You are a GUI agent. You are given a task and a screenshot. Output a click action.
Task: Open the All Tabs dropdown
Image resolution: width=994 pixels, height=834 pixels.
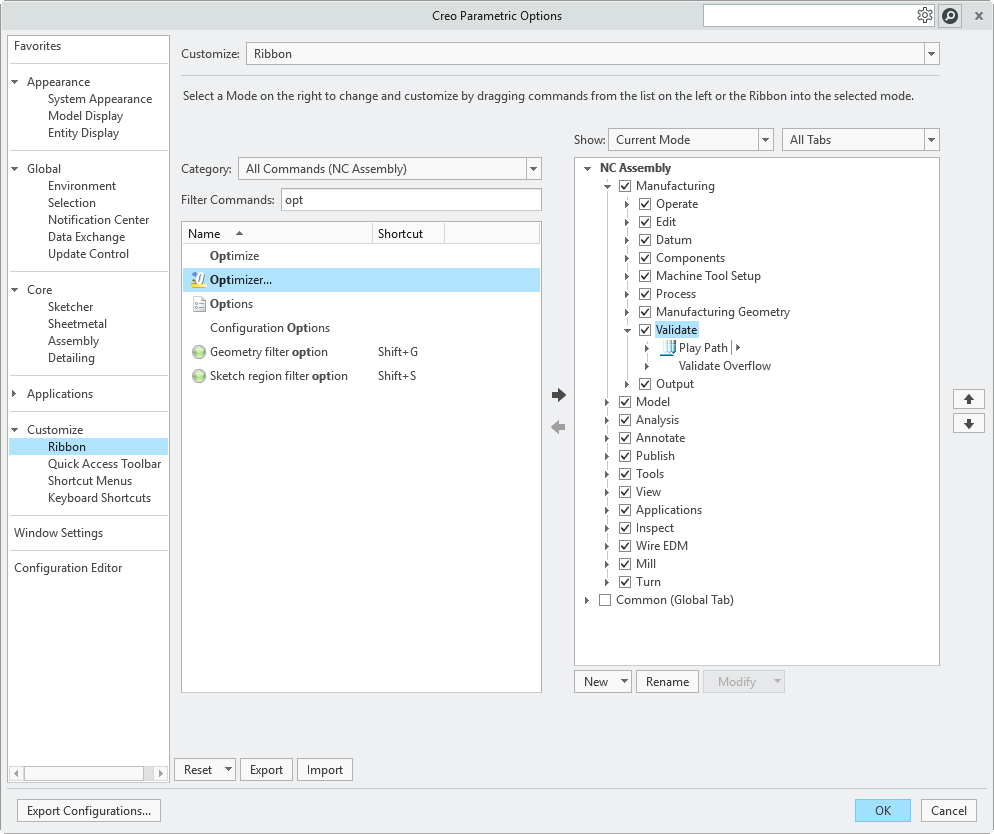(931, 139)
